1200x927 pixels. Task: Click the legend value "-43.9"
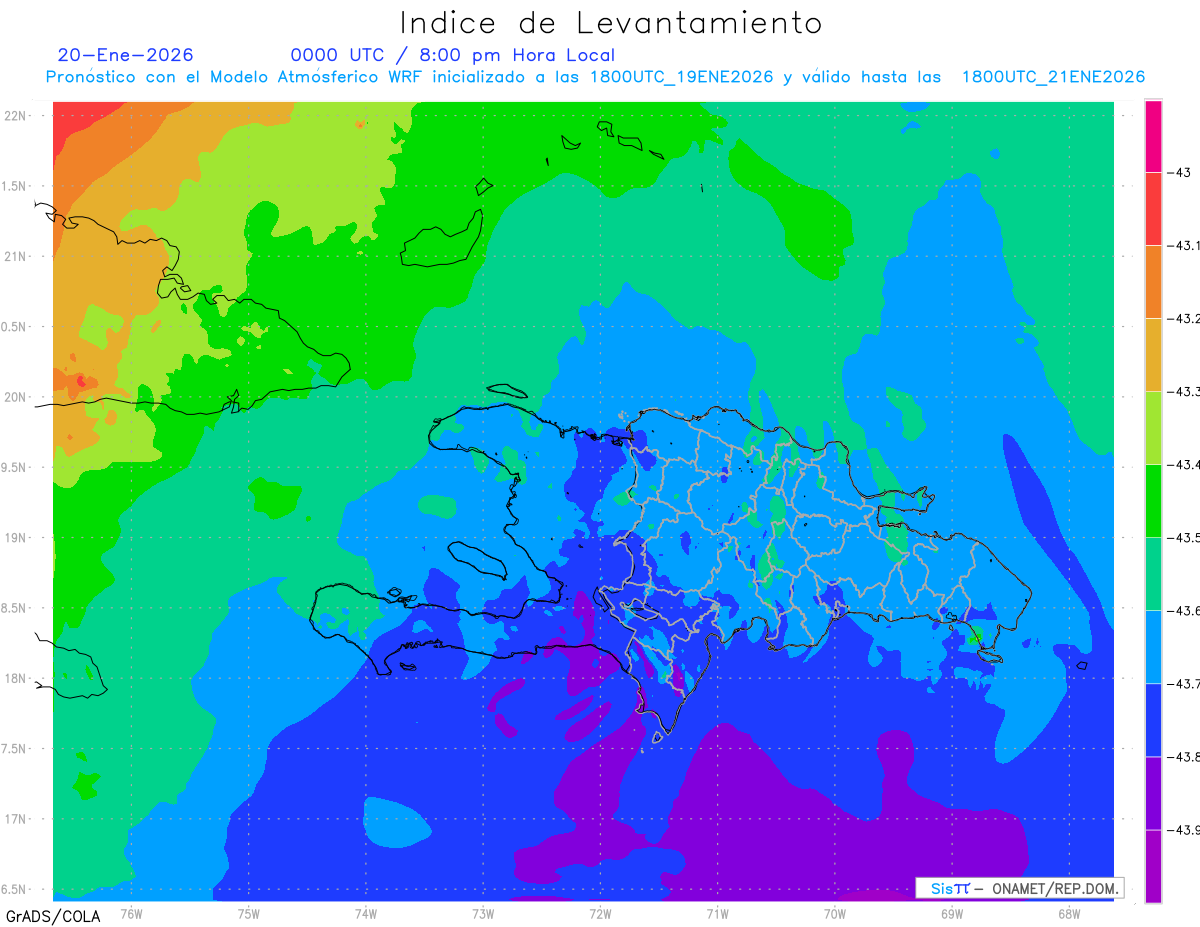(1184, 829)
